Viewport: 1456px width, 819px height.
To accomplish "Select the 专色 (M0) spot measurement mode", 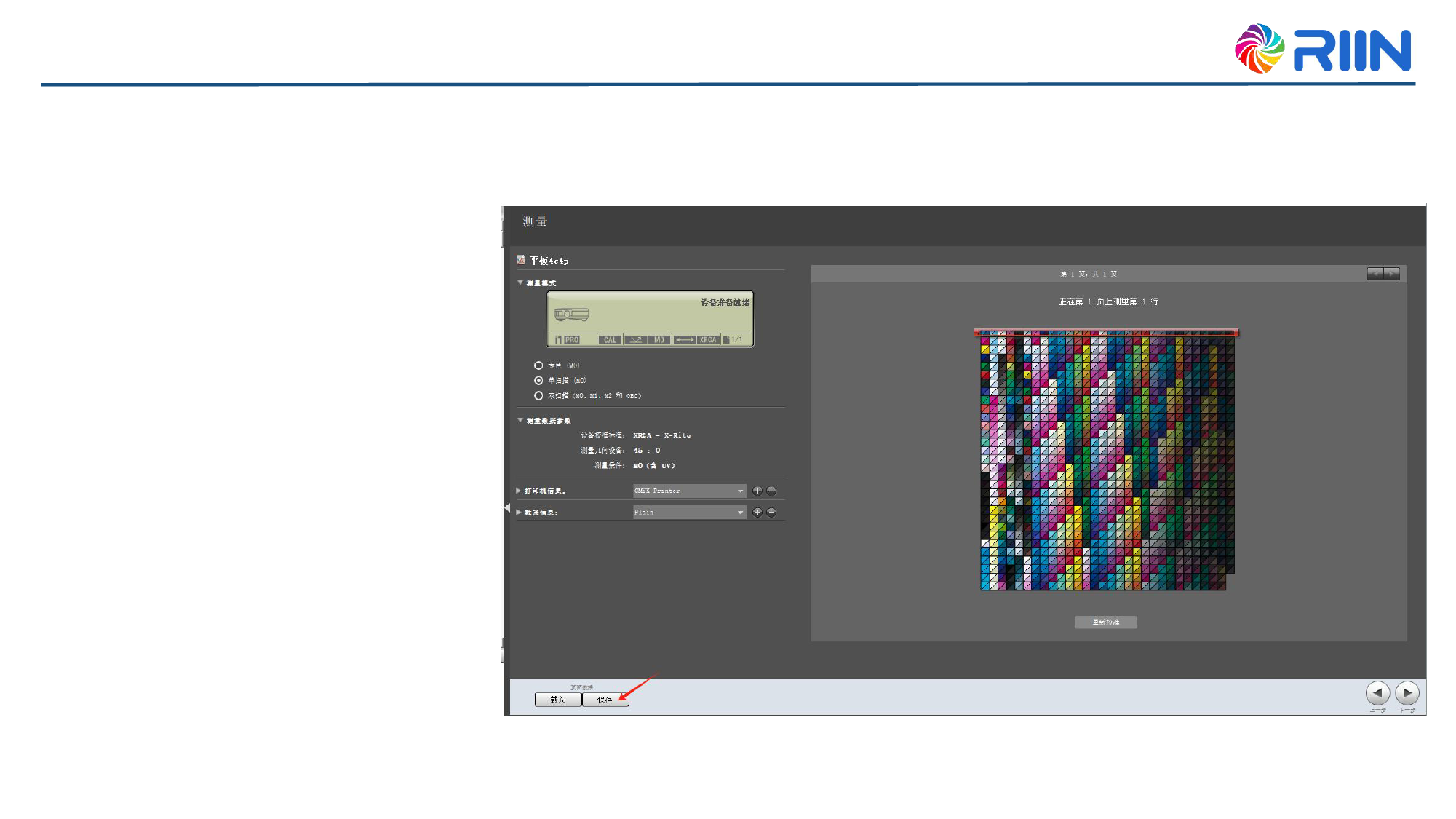I will pyautogui.click(x=538, y=365).
